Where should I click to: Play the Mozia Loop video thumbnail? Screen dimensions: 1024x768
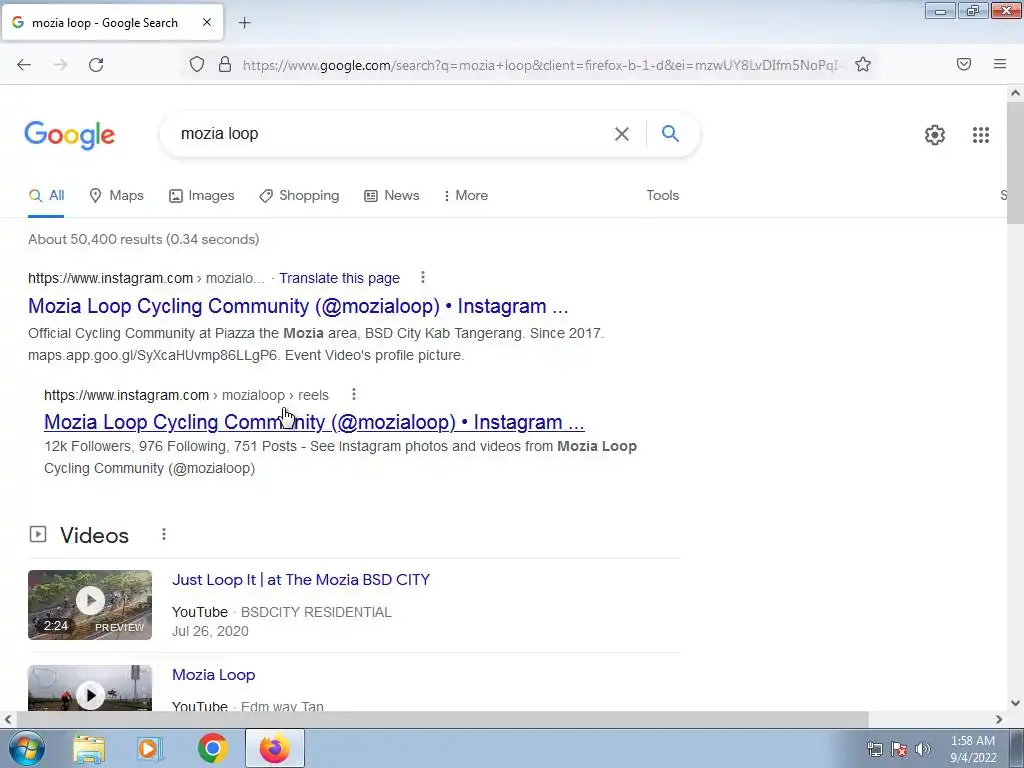click(x=90, y=688)
